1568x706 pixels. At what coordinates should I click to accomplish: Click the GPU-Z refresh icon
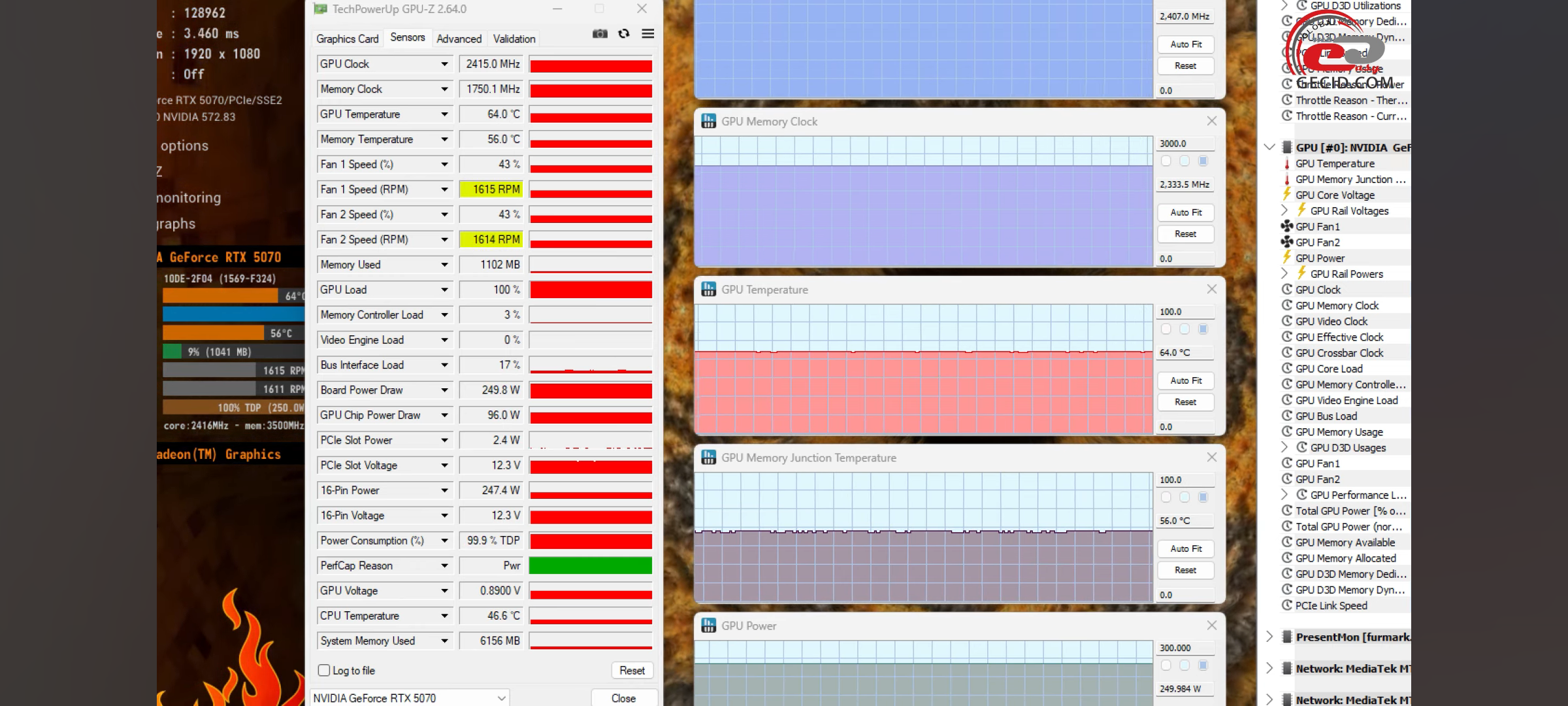(x=624, y=34)
